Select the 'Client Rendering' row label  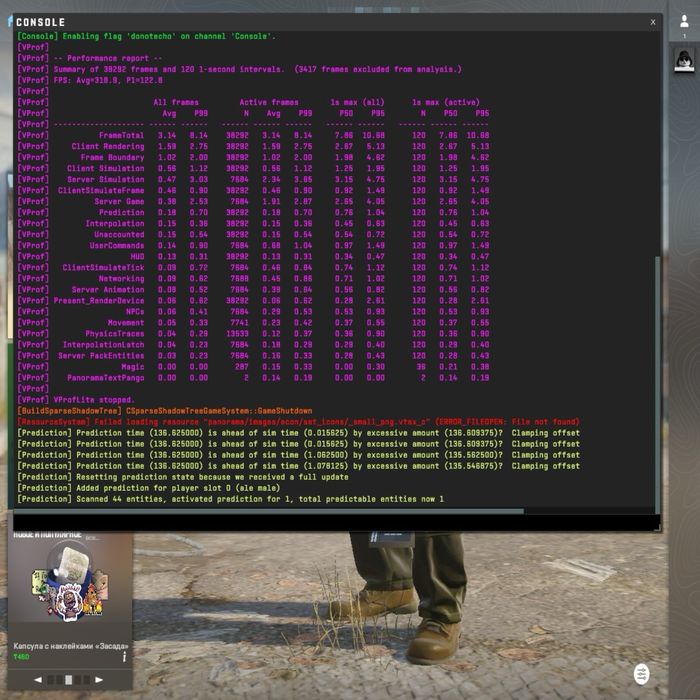click(x=108, y=146)
